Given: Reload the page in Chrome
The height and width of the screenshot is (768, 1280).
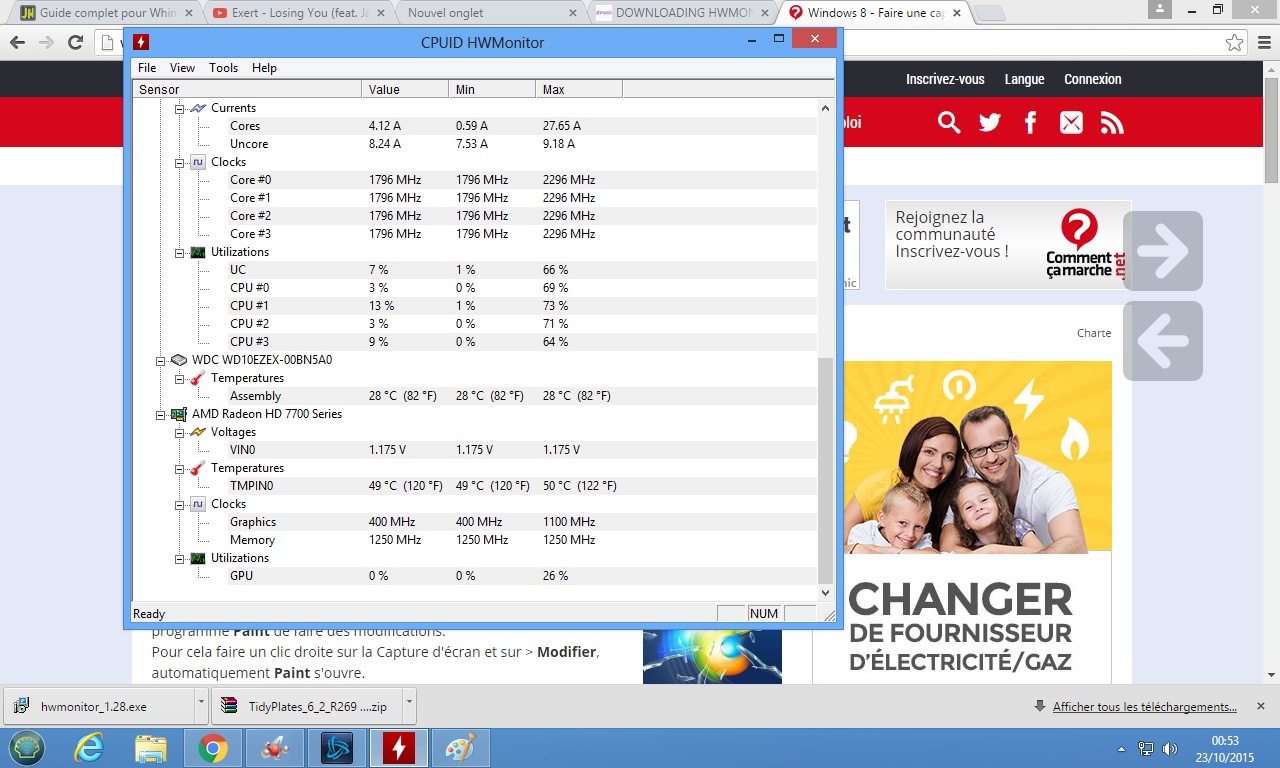Looking at the screenshot, I should [x=75, y=43].
